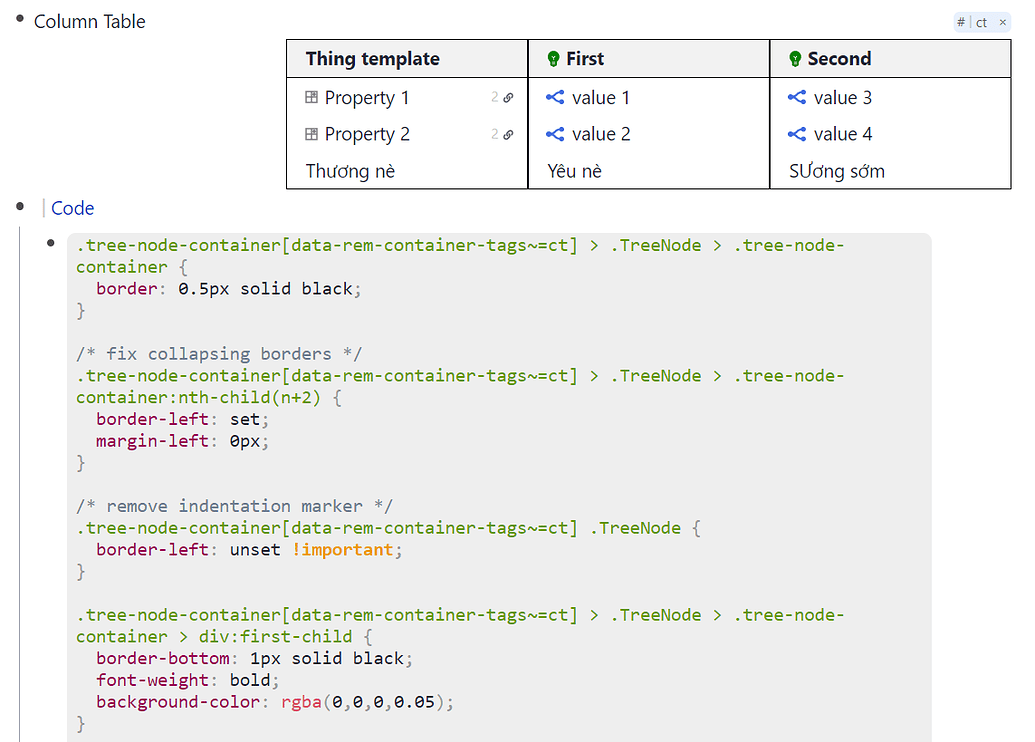Collapse the Column Table bullet
The height and width of the screenshot is (742, 1035).
(18, 17)
